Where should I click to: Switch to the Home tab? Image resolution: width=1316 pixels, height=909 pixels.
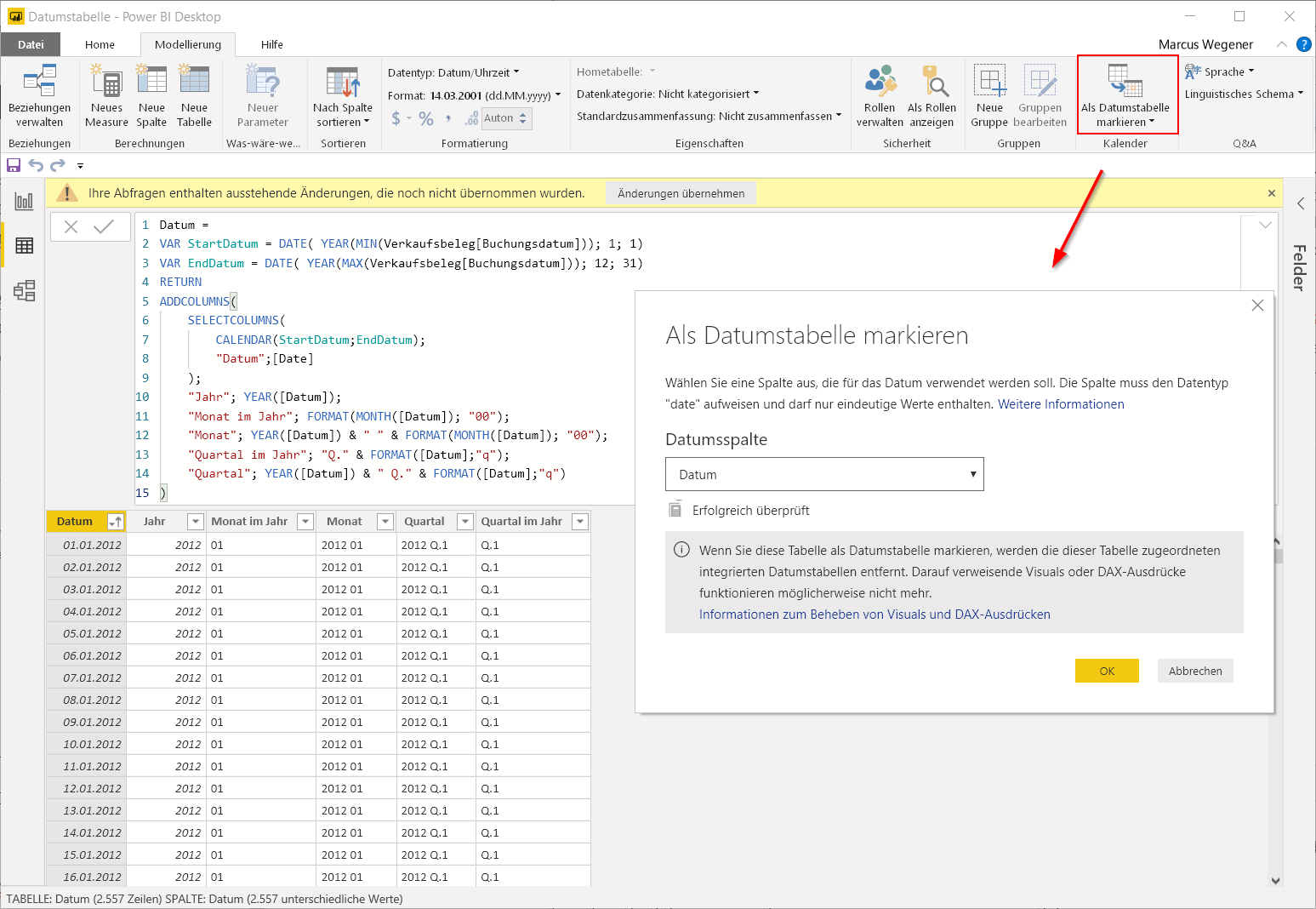tap(100, 44)
